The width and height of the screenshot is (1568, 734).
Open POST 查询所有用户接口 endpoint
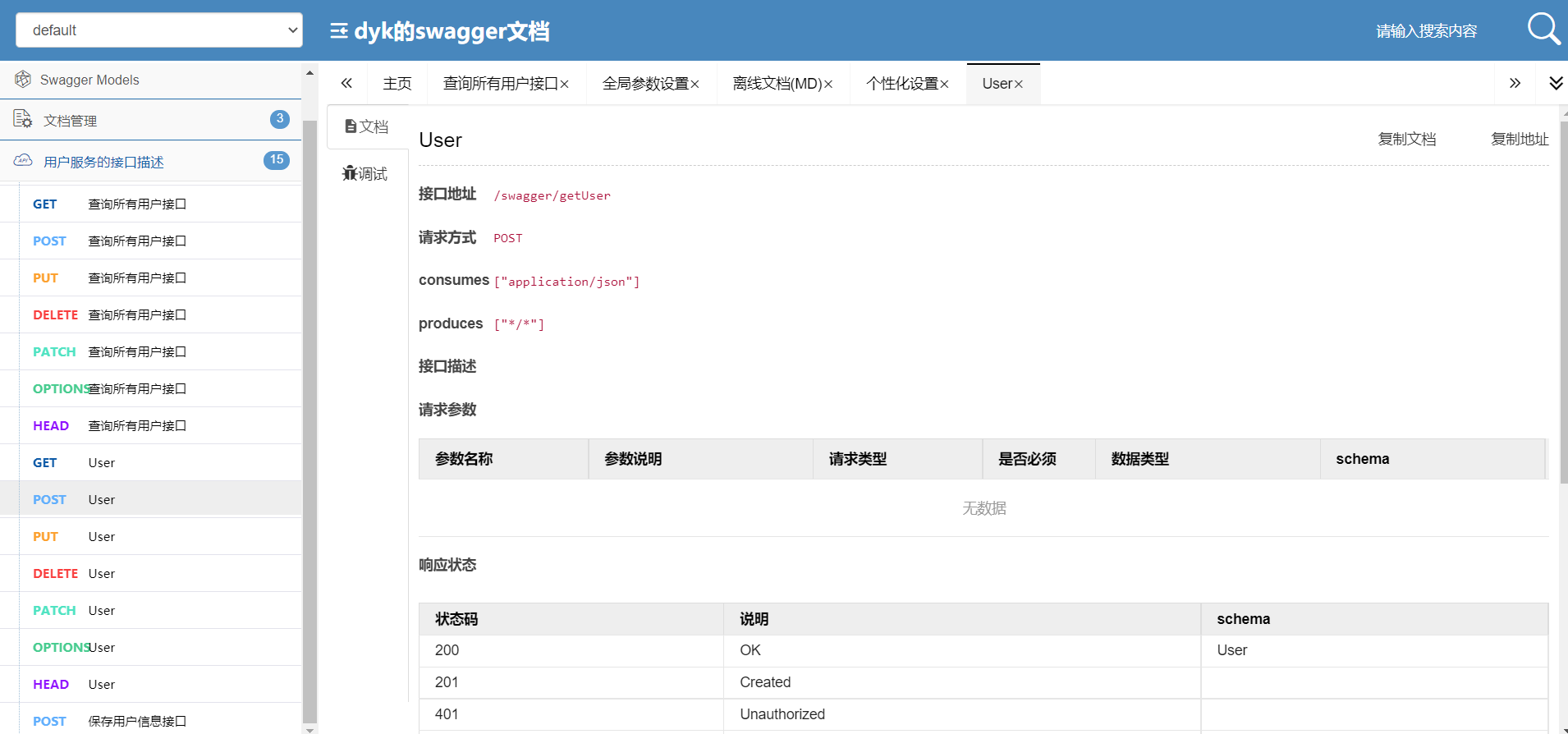151,241
